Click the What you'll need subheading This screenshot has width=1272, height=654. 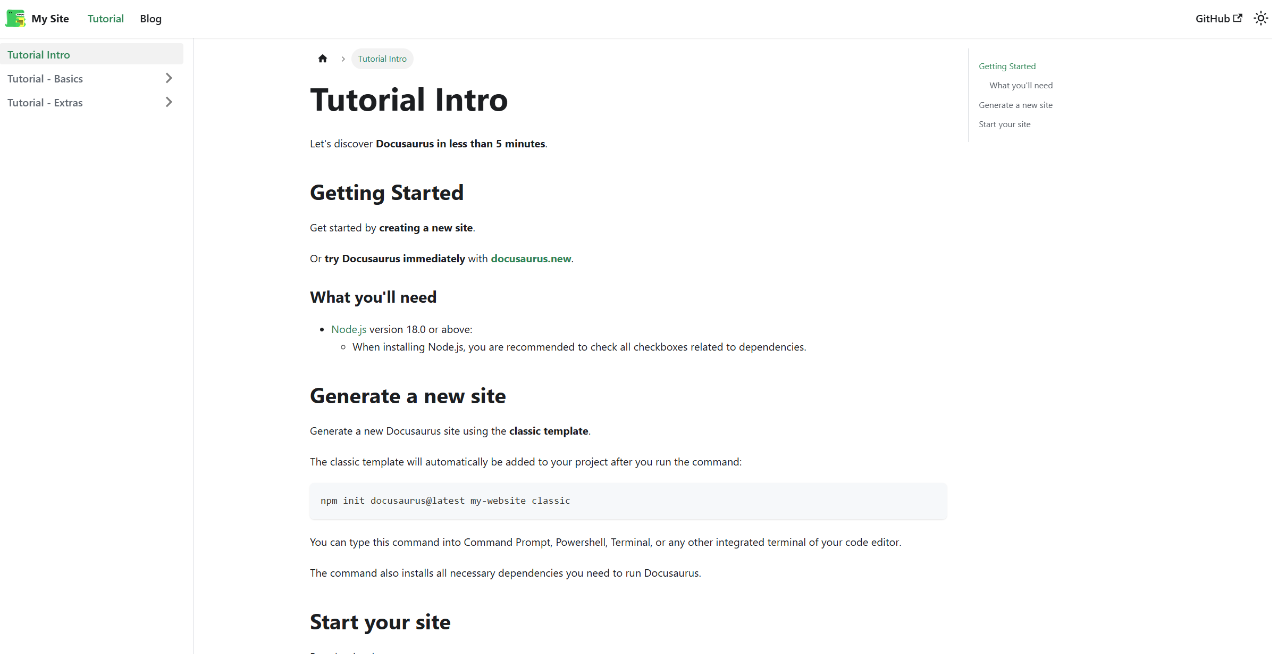[x=373, y=297]
